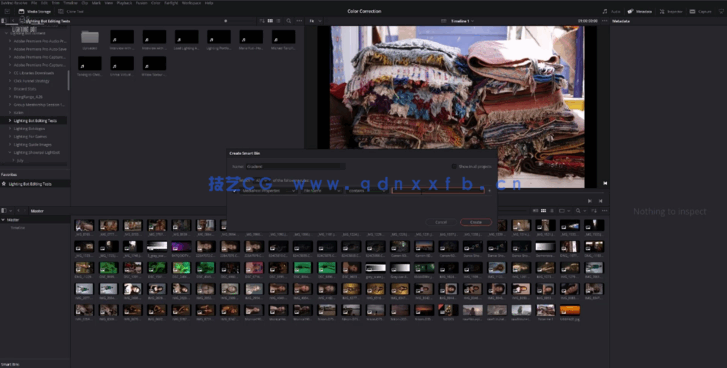Expand the Adobe Premiere Pro Auto-Save folder

[10, 49]
